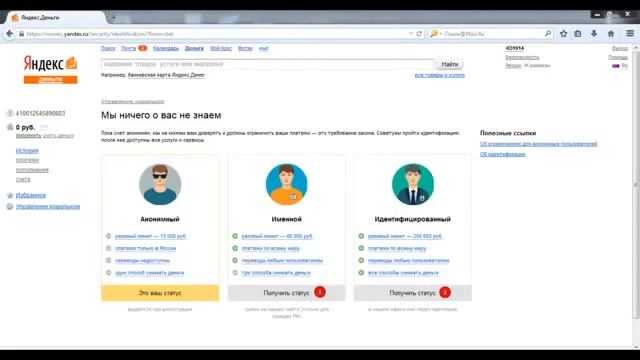Open the example link банковская карта Яндекс.Денег
This screenshot has height=360, width=640.
[x=166, y=75]
